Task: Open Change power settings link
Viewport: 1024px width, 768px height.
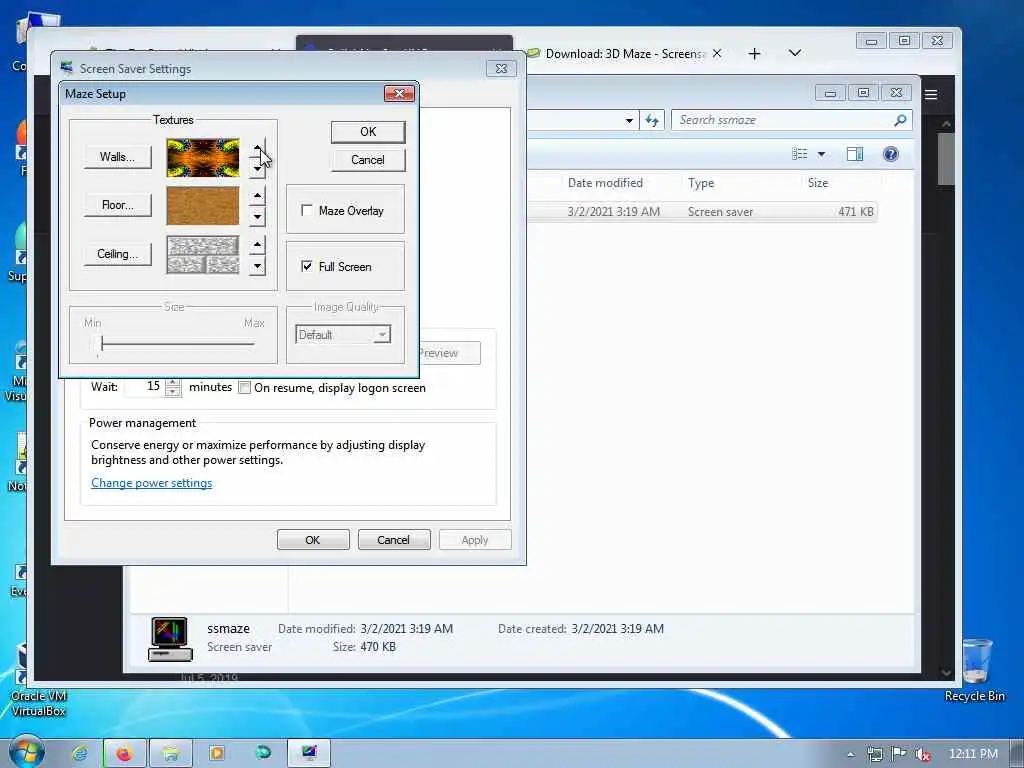Action: click(x=152, y=483)
